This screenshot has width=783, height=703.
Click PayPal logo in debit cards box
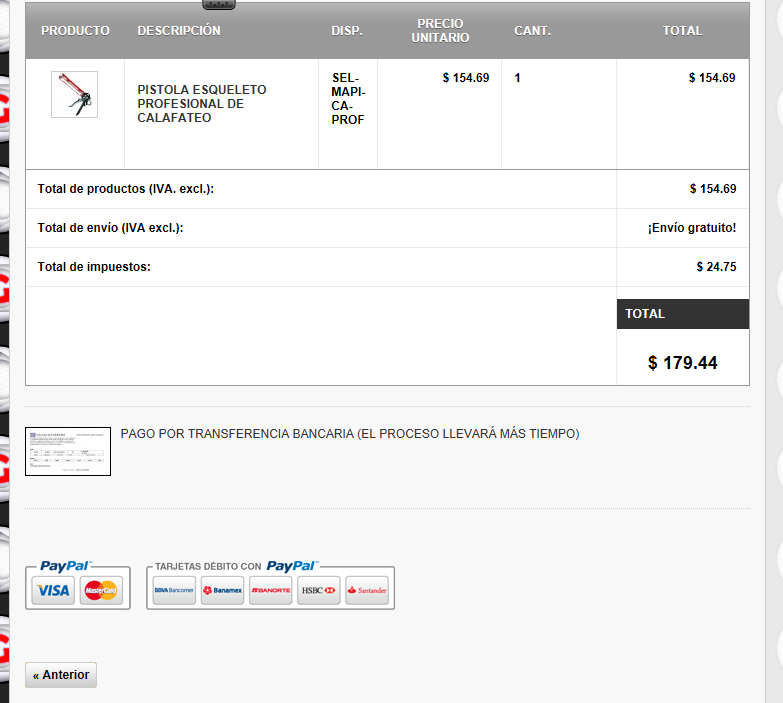pyautogui.click(x=292, y=566)
